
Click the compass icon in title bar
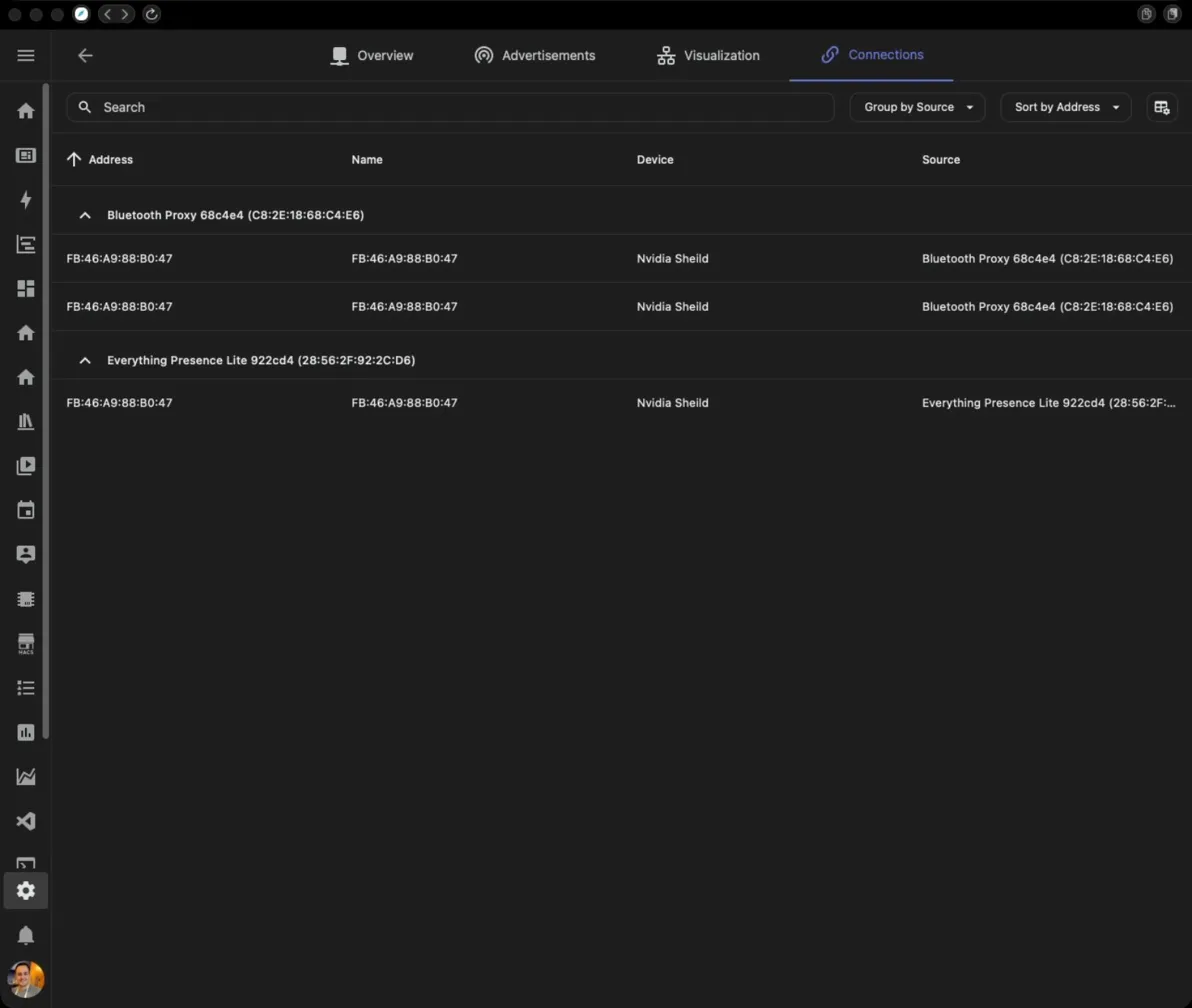click(x=81, y=14)
